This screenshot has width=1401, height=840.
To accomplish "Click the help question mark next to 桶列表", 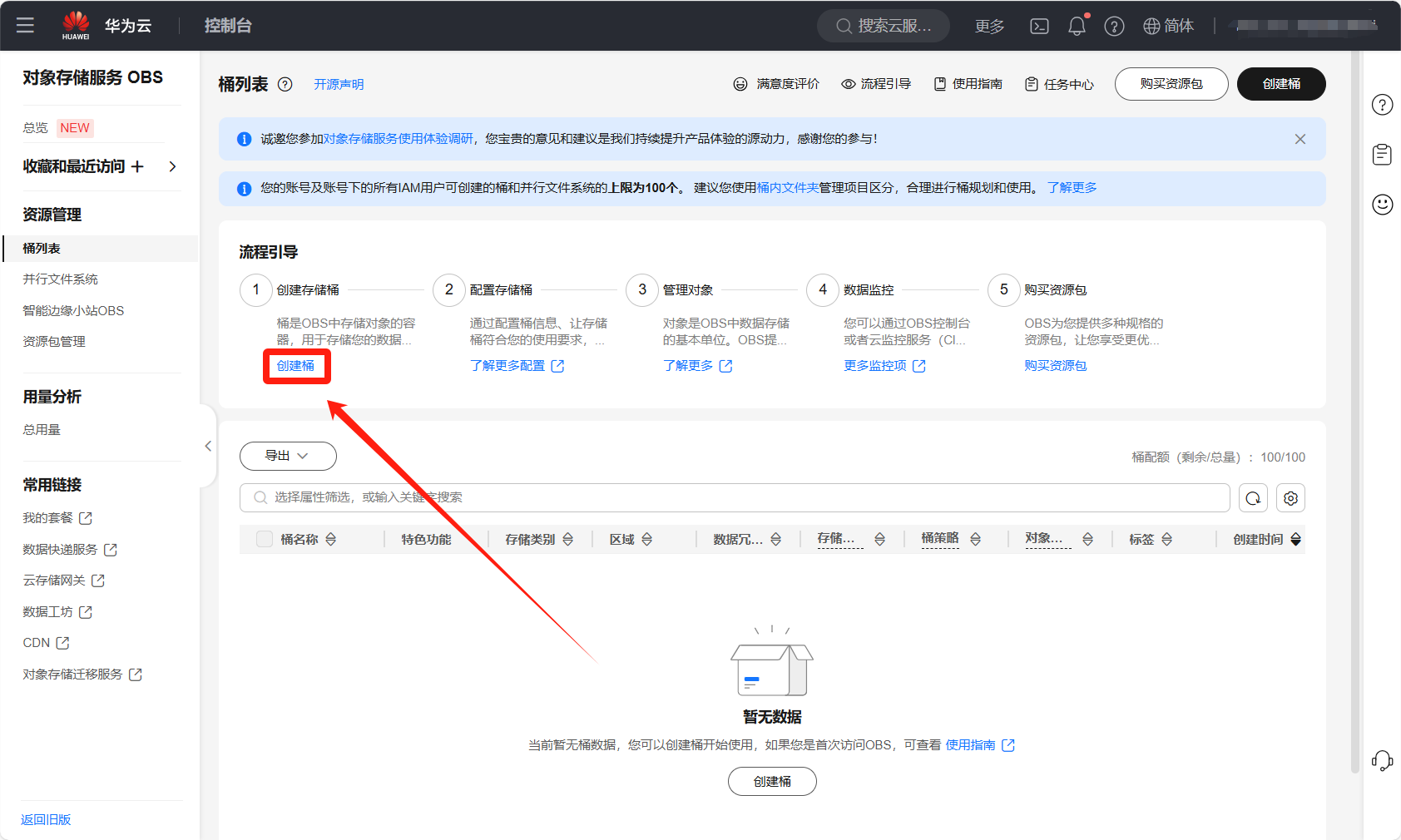I will [x=285, y=85].
